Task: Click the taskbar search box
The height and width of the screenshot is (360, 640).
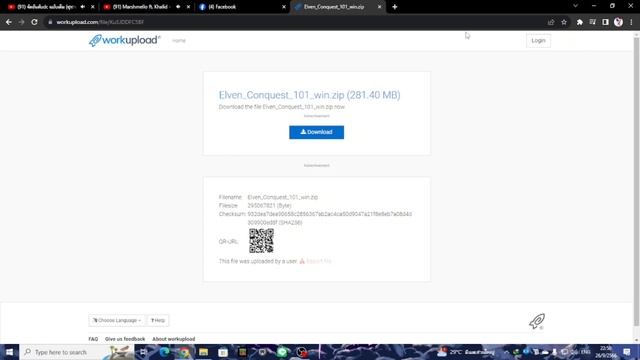Action: (77, 352)
